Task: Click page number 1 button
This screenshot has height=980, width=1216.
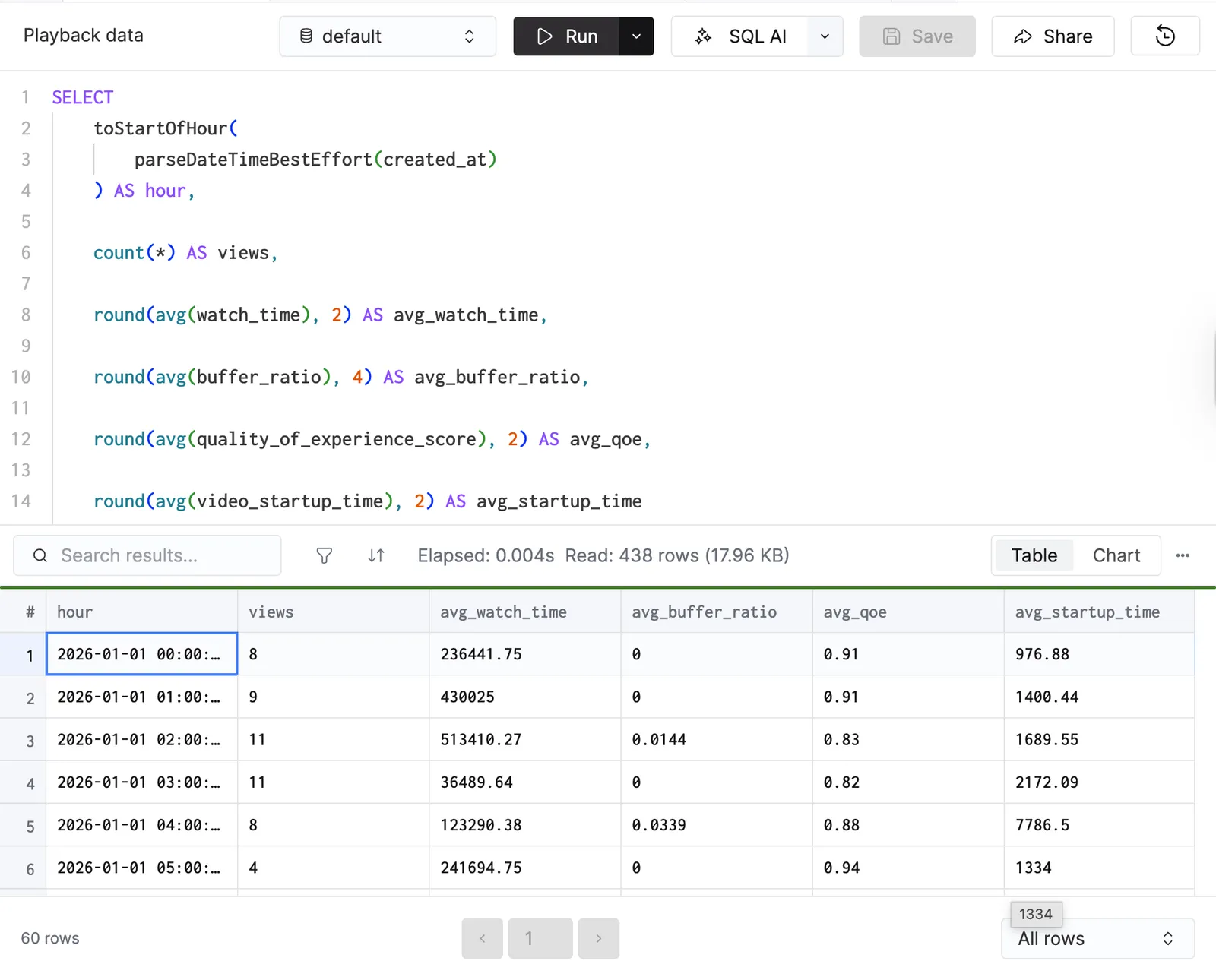Action: pyautogui.click(x=540, y=938)
